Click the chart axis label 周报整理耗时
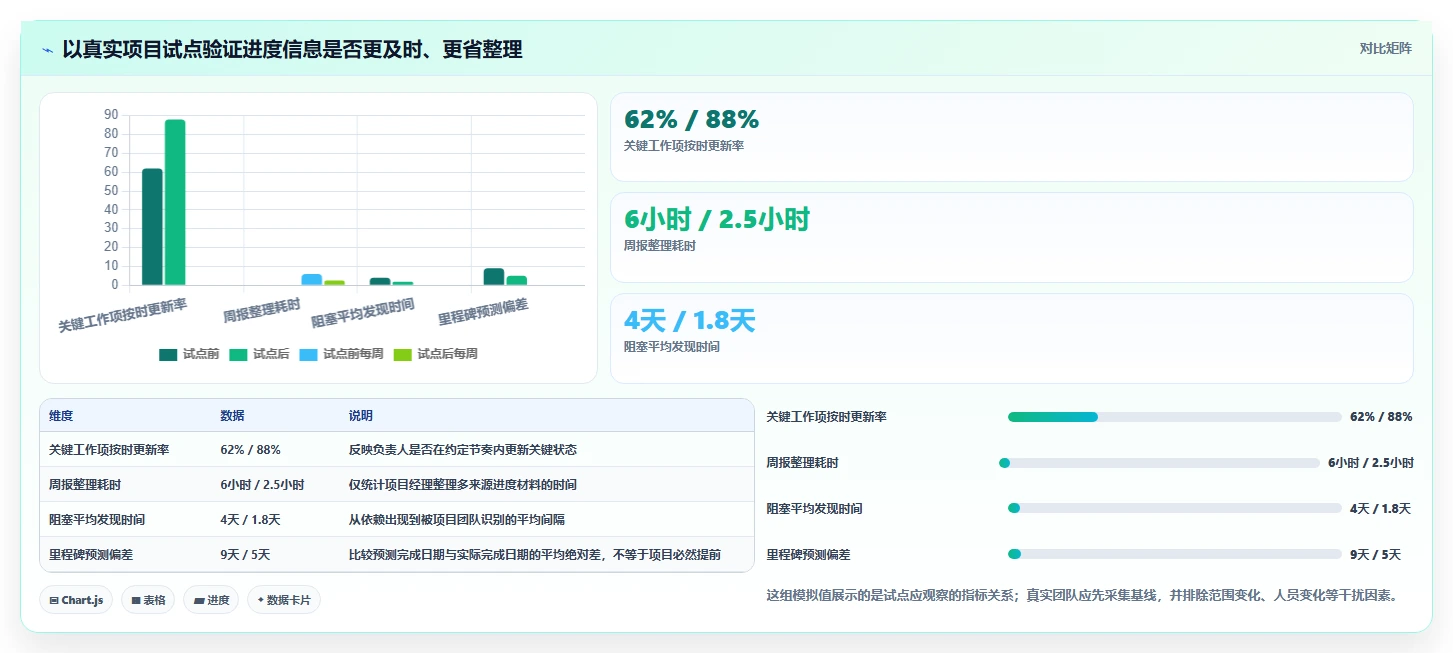 (x=261, y=312)
